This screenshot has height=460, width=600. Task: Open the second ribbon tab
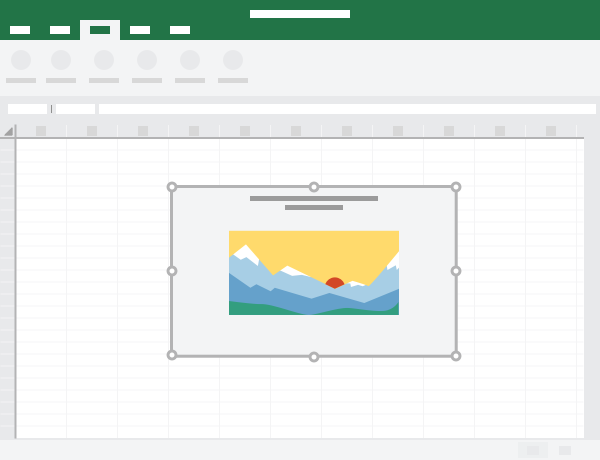[x=60, y=30]
